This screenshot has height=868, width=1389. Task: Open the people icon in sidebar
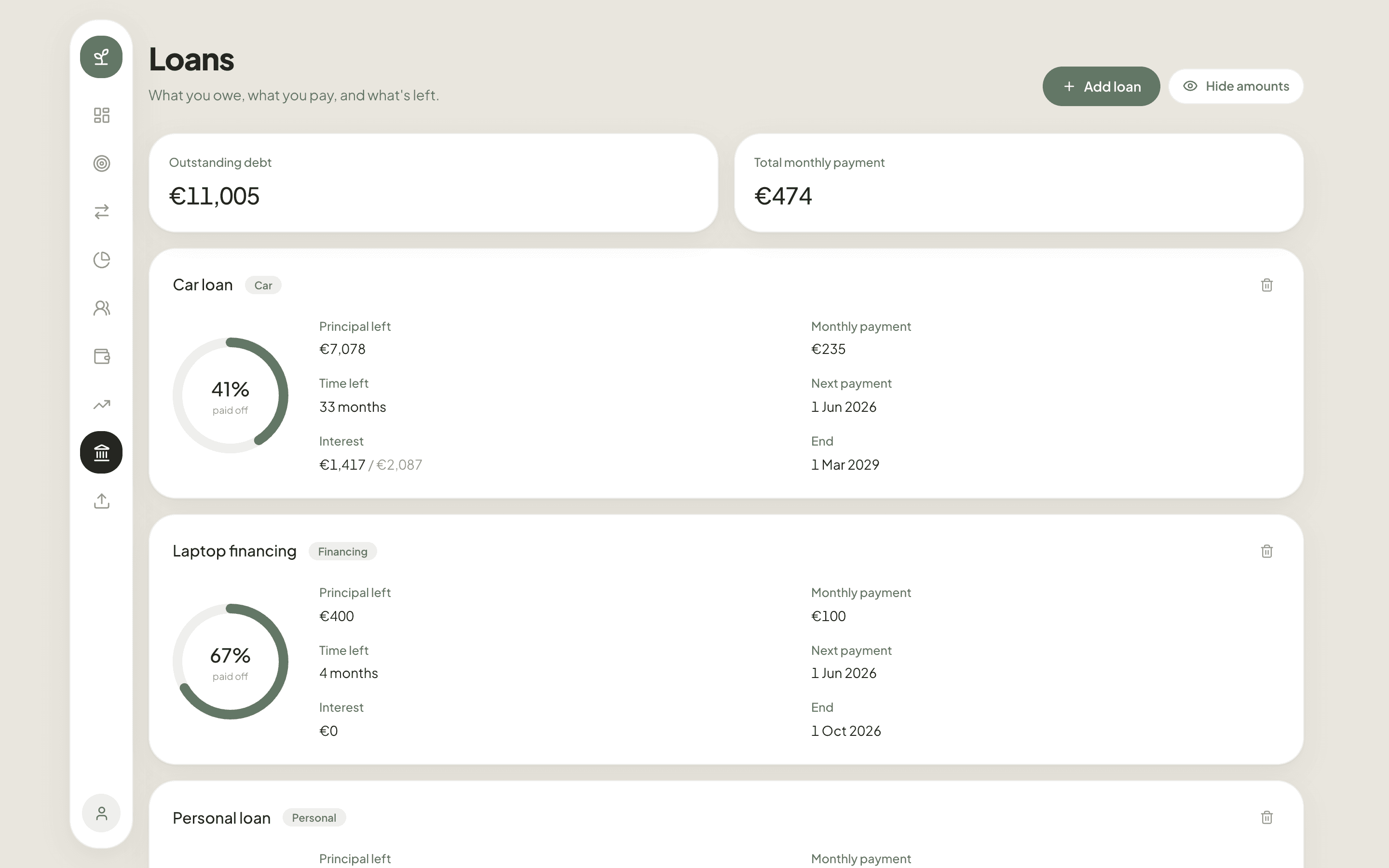(x=102, y=308)
